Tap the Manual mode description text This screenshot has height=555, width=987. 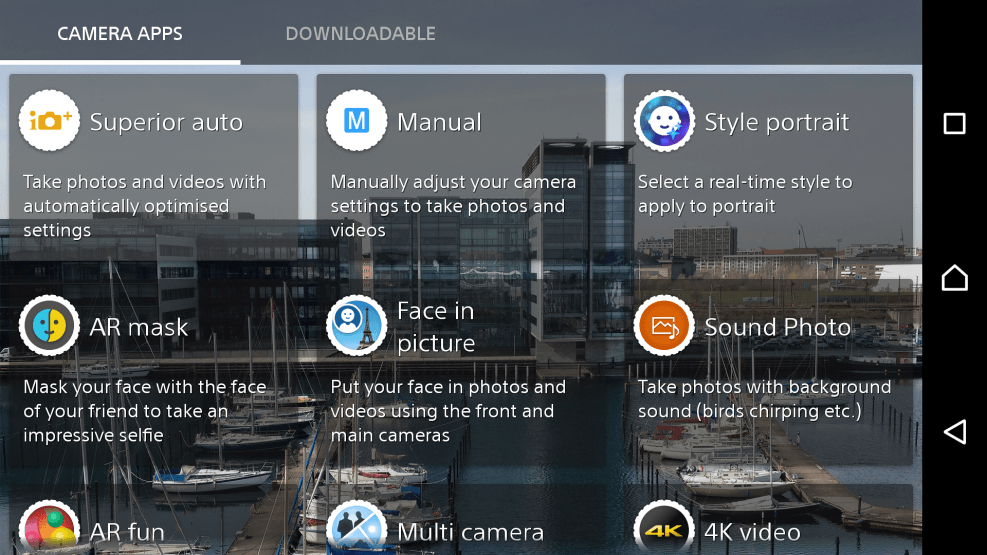pyautogui.click(x=453, y=206)
